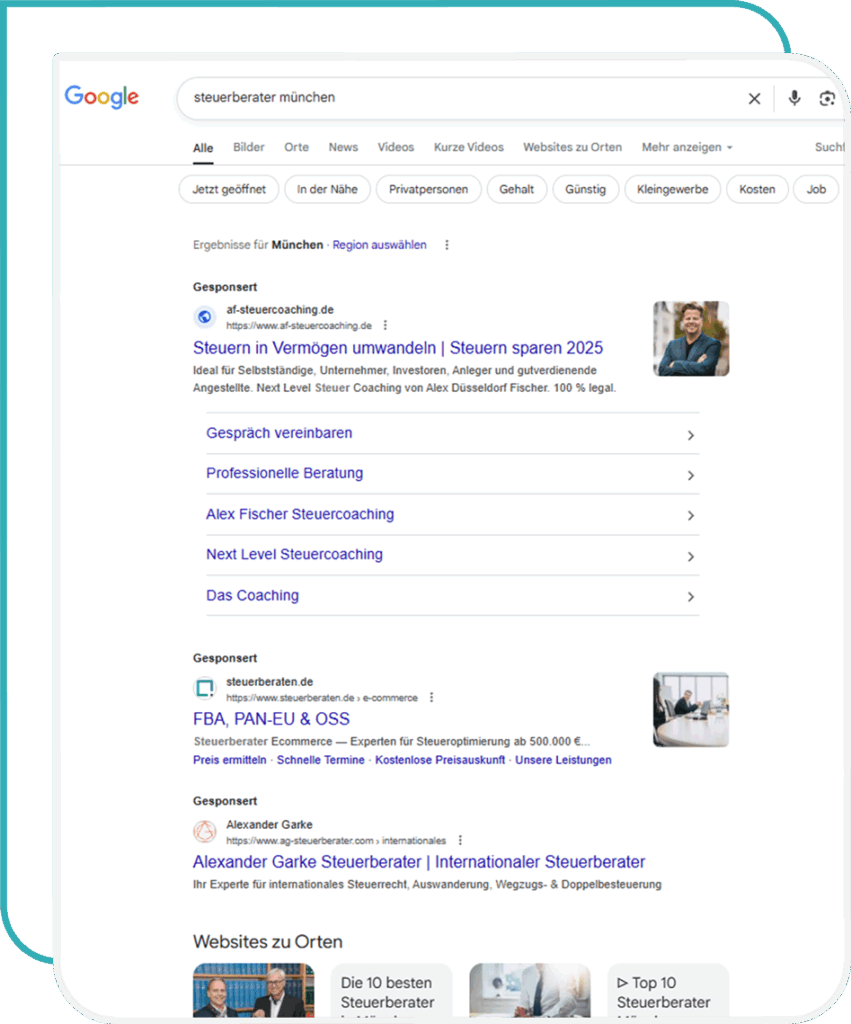Click the Google logo

click(101, 97)
